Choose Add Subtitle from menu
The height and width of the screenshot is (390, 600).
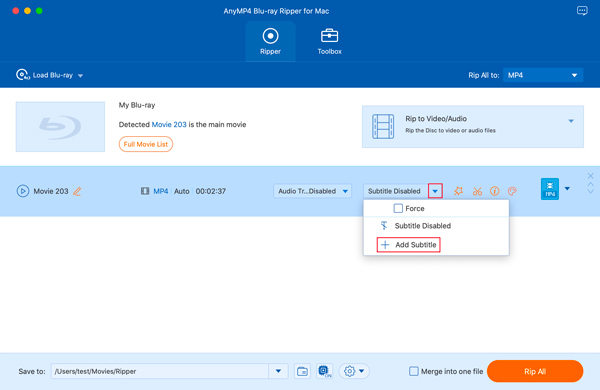pos(409,245)
